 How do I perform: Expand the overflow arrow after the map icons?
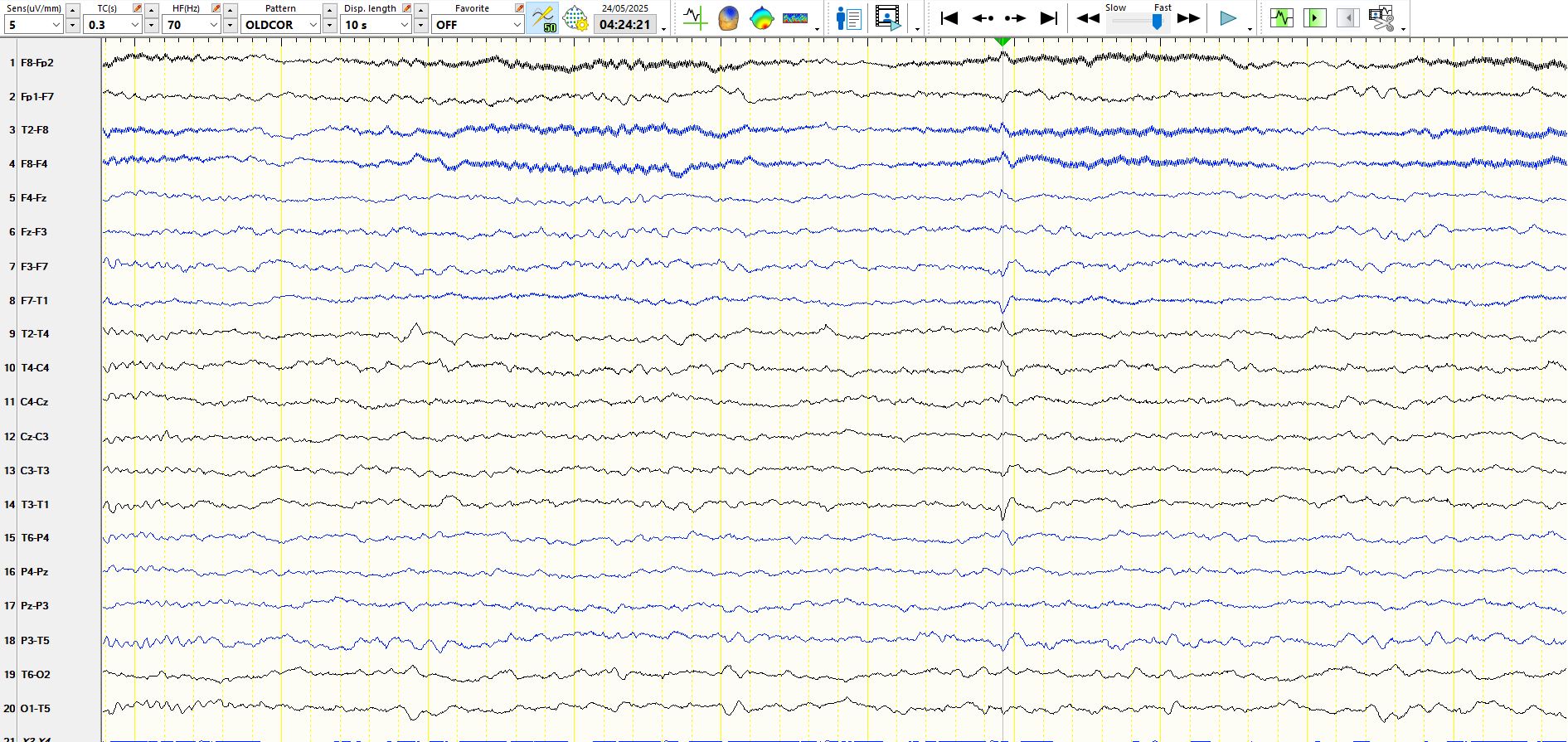818,29
